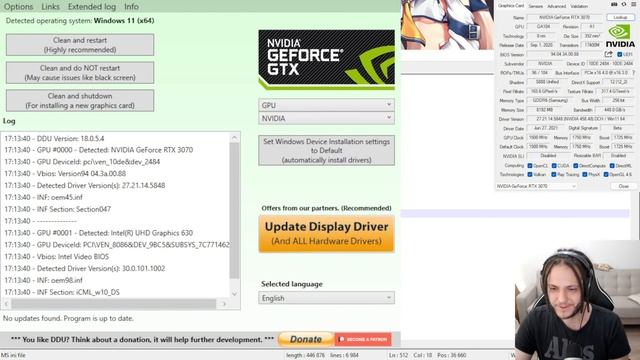Click the log horizontal scroll-right arrow
The height and width of the screenshot is (360, 640).
[224, 304]
